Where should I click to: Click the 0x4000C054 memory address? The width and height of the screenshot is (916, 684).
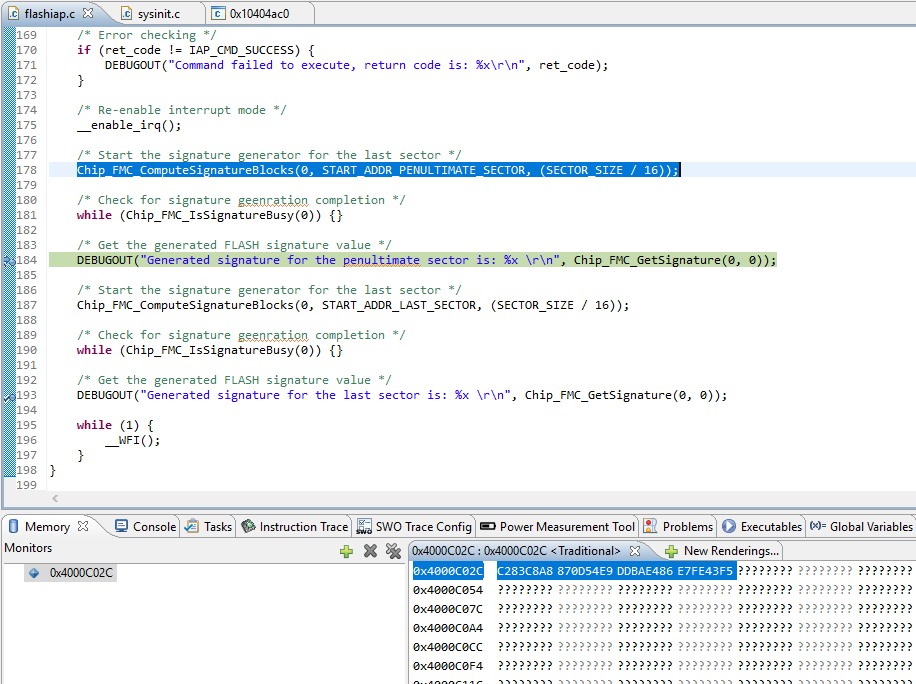click(448, 590)
